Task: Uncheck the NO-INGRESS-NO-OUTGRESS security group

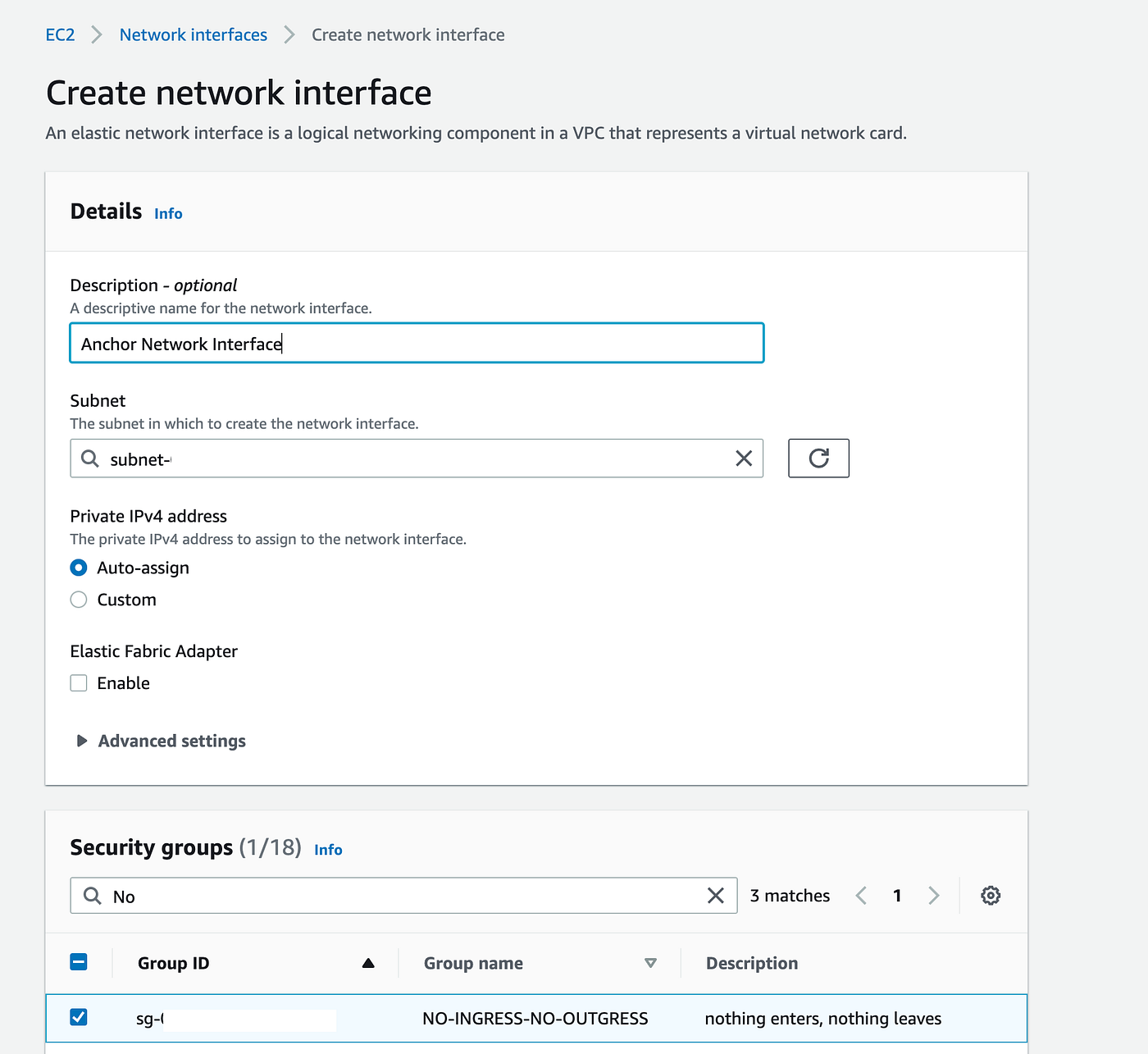Action: click(79, 1017)
